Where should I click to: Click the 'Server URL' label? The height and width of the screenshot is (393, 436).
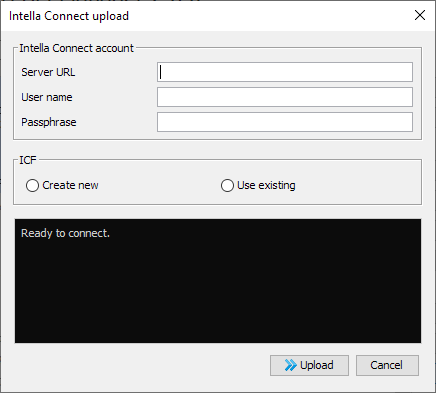48,72
